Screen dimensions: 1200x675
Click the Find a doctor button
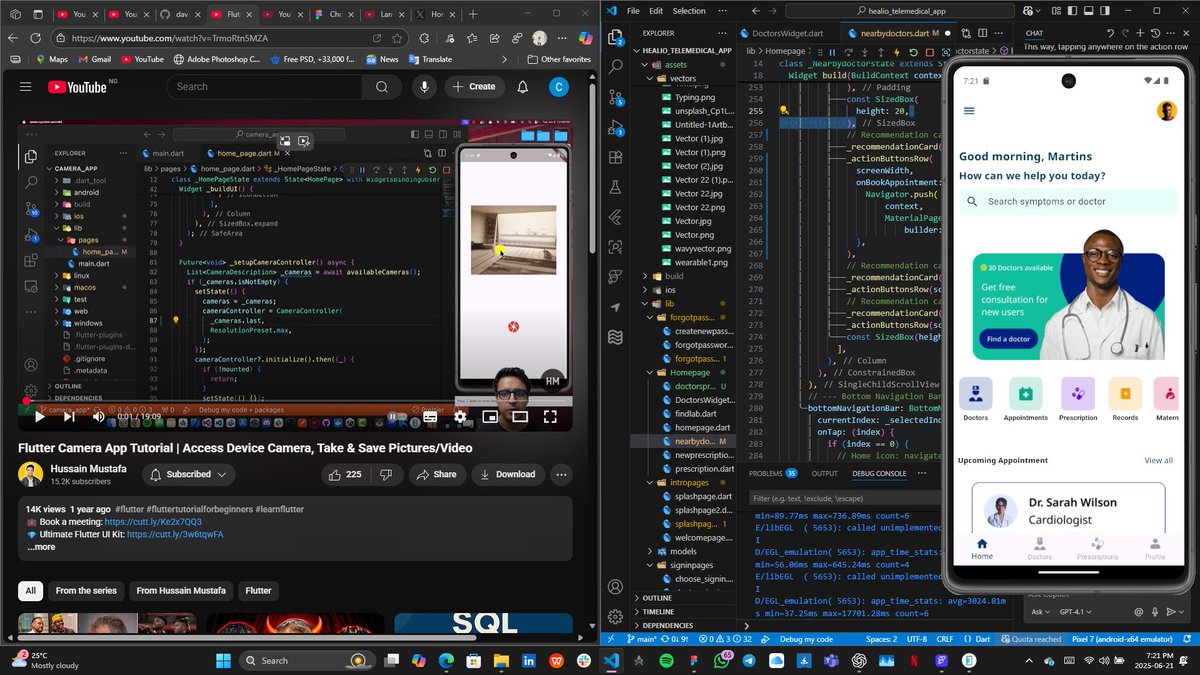coord(1008,340)
